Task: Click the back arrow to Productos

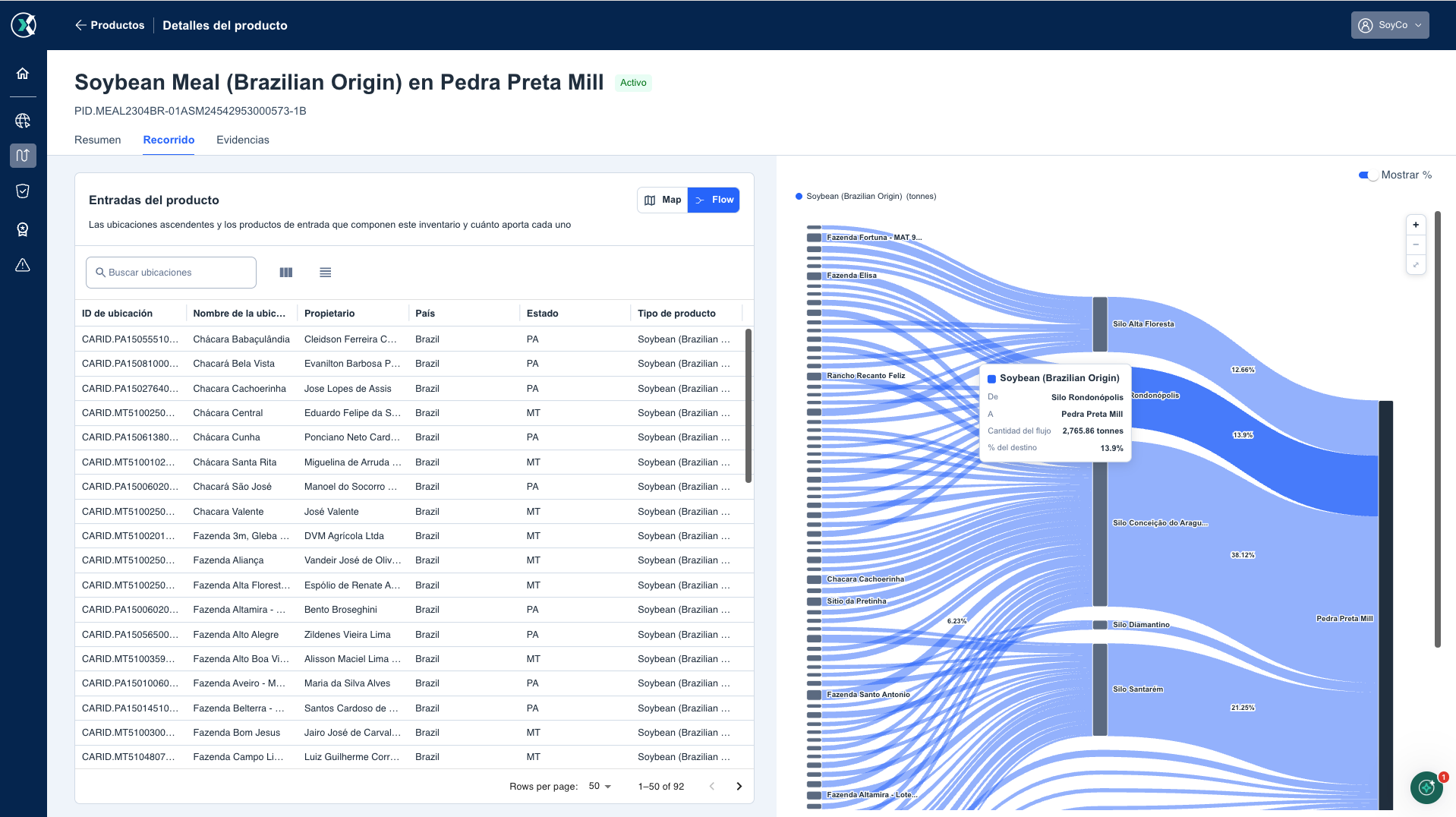Action: point(80,25)
